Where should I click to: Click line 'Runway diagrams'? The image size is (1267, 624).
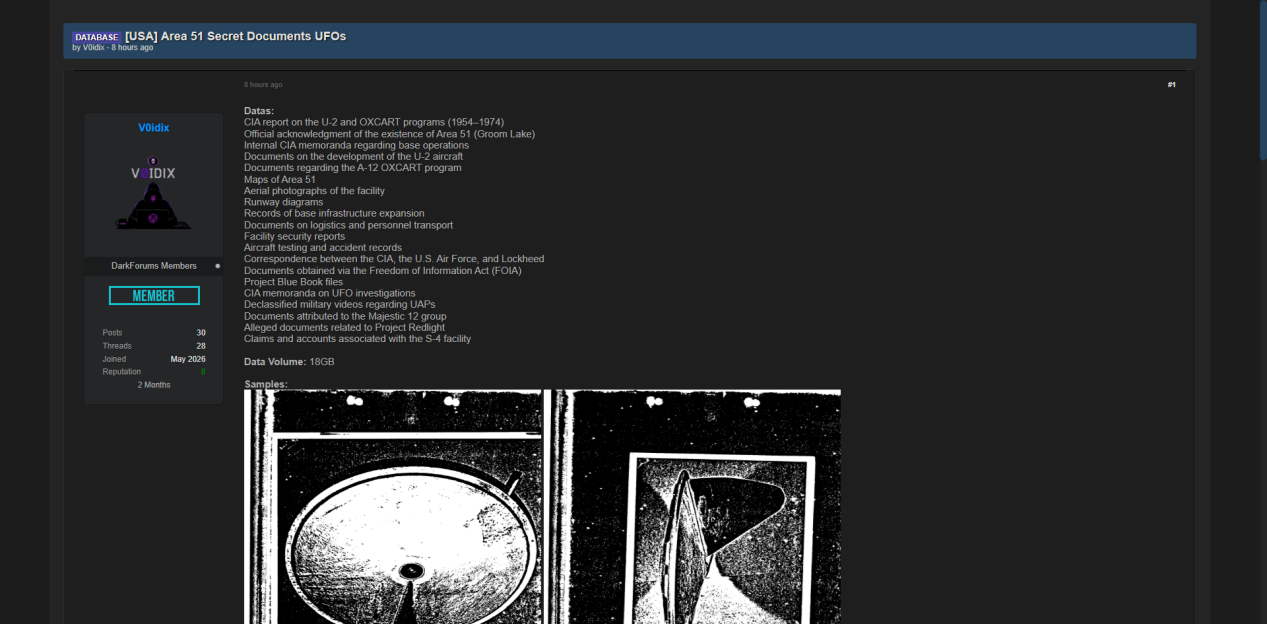283,202
